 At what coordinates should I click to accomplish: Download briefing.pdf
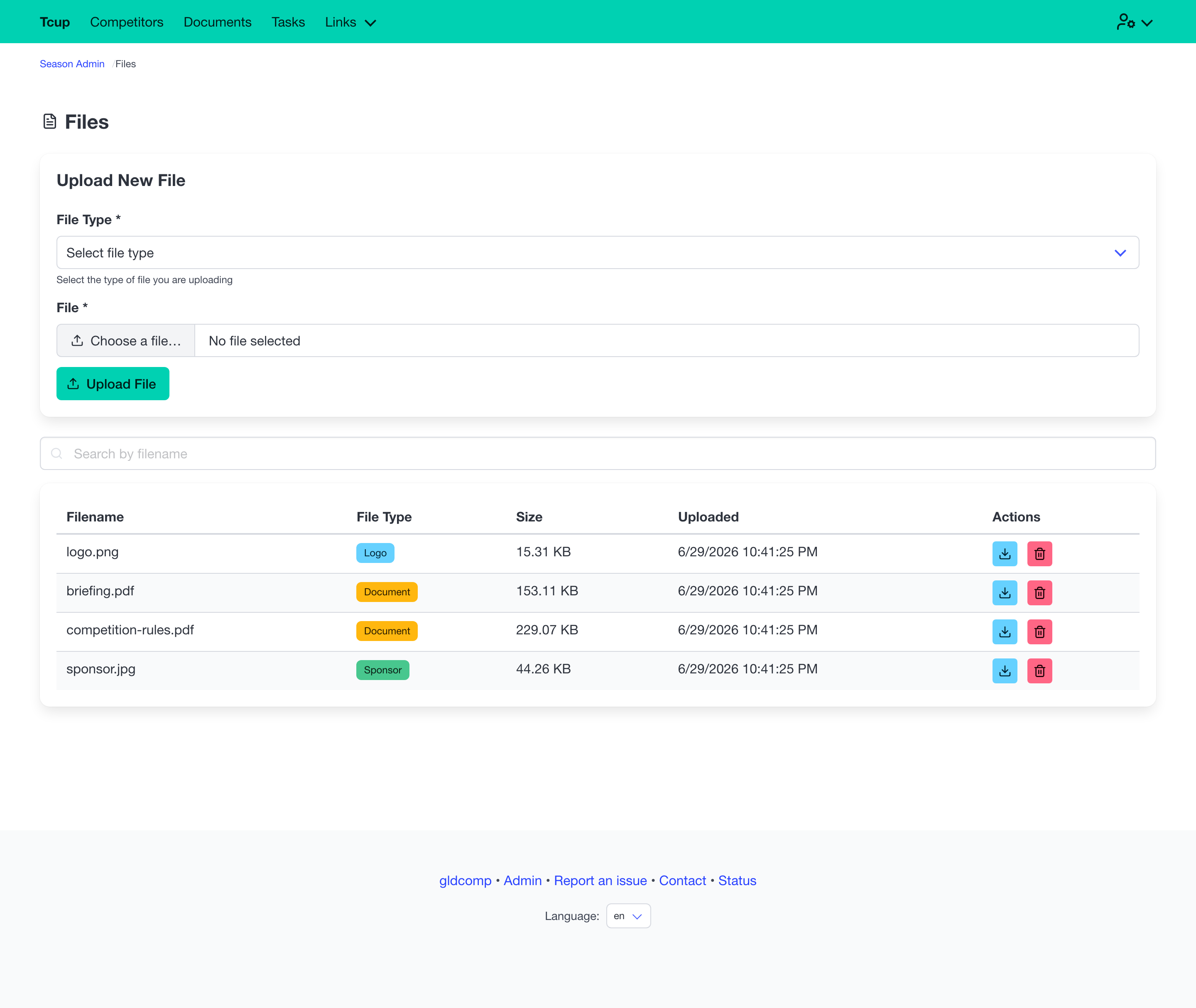pos(1005,592)
